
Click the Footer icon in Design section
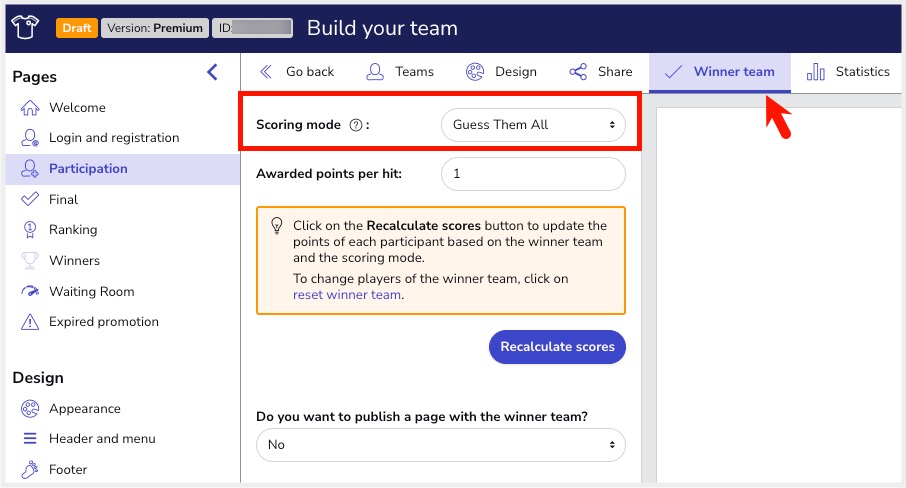pos(30,470)
